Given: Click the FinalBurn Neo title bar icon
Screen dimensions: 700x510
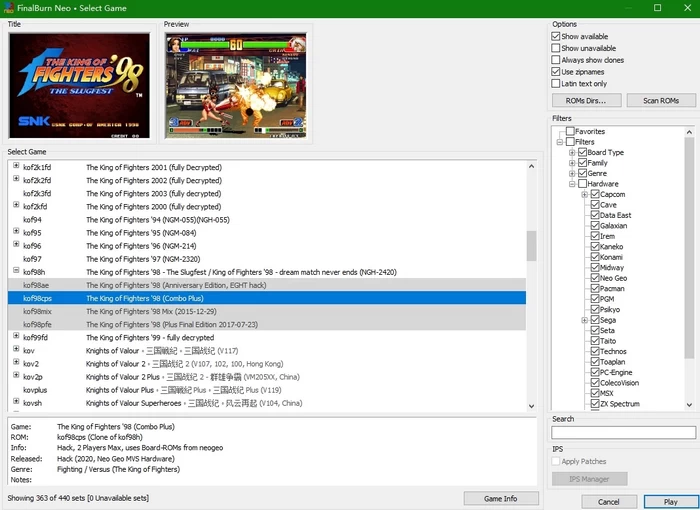Looking at the screenshot, I should pyautogui.click(x=8, y=8).
